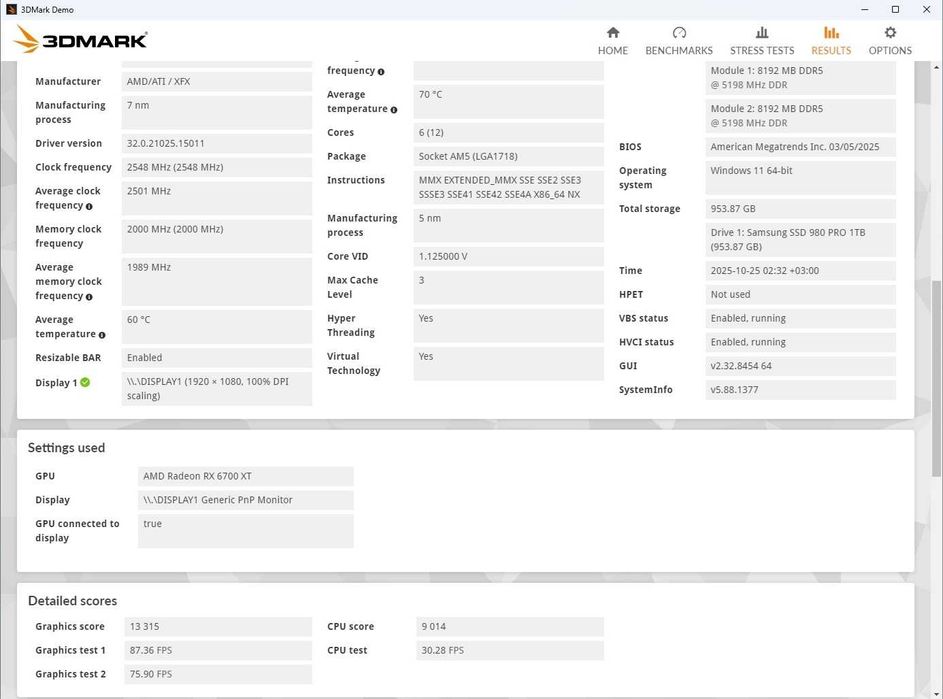Image resolution: width=943 pixels, height=699 pixels.
Task: Click the Settings used heading
Action: [x=66, y=448]
